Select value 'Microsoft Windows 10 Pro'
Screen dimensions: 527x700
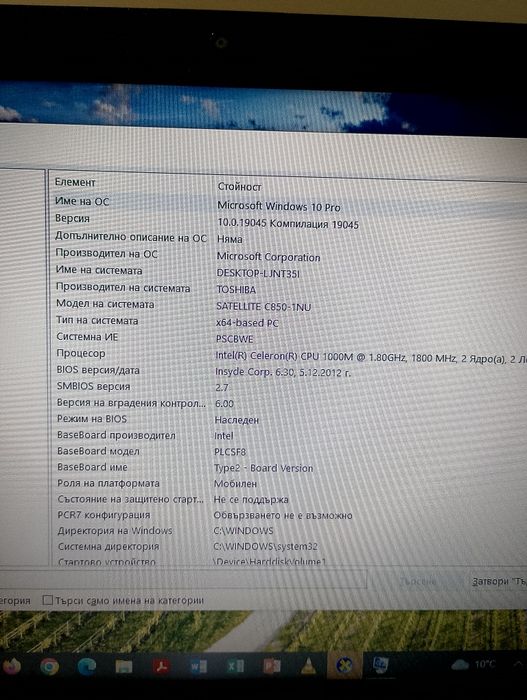[279, 206]
